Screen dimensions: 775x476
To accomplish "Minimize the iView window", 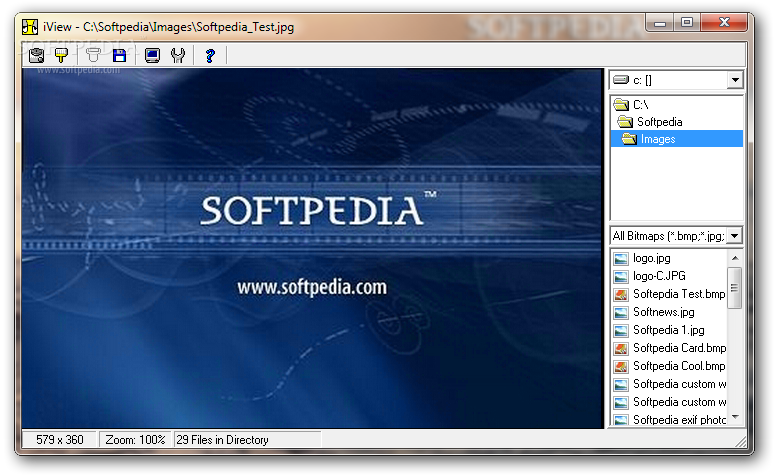I will point(660,22).
